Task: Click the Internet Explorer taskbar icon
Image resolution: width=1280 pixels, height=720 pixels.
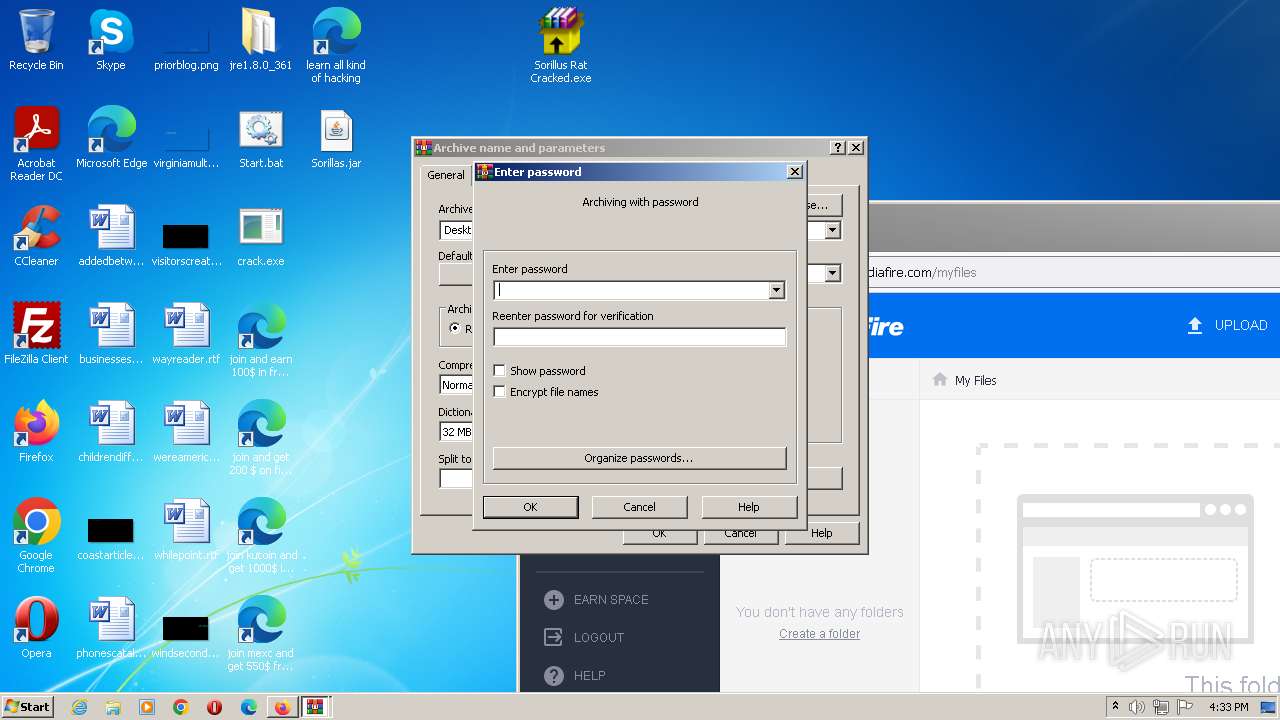Action: click(79, 707)
